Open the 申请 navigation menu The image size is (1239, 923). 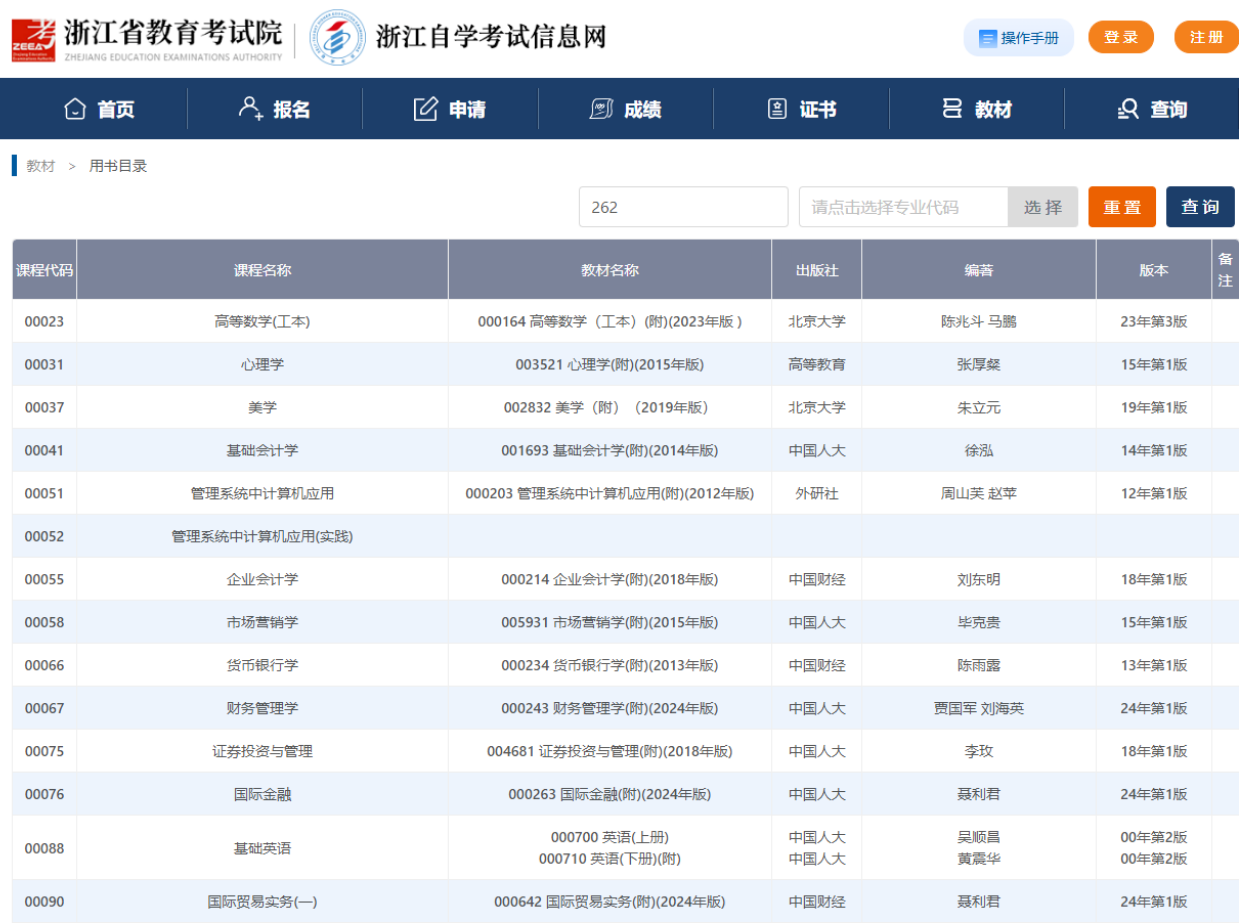(450, 109)
